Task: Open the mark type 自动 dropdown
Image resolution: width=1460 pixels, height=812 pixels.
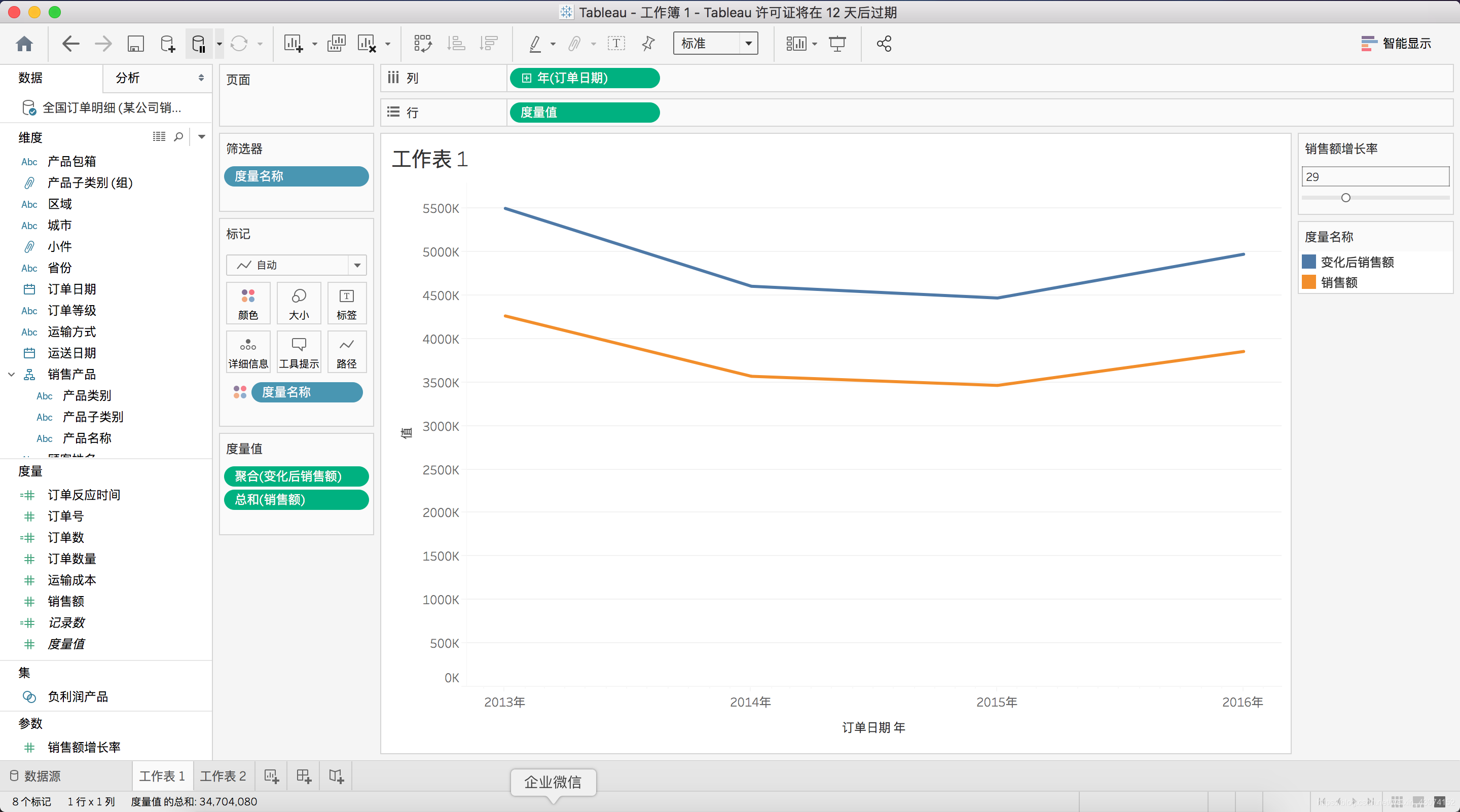Action: click(296, 265)
